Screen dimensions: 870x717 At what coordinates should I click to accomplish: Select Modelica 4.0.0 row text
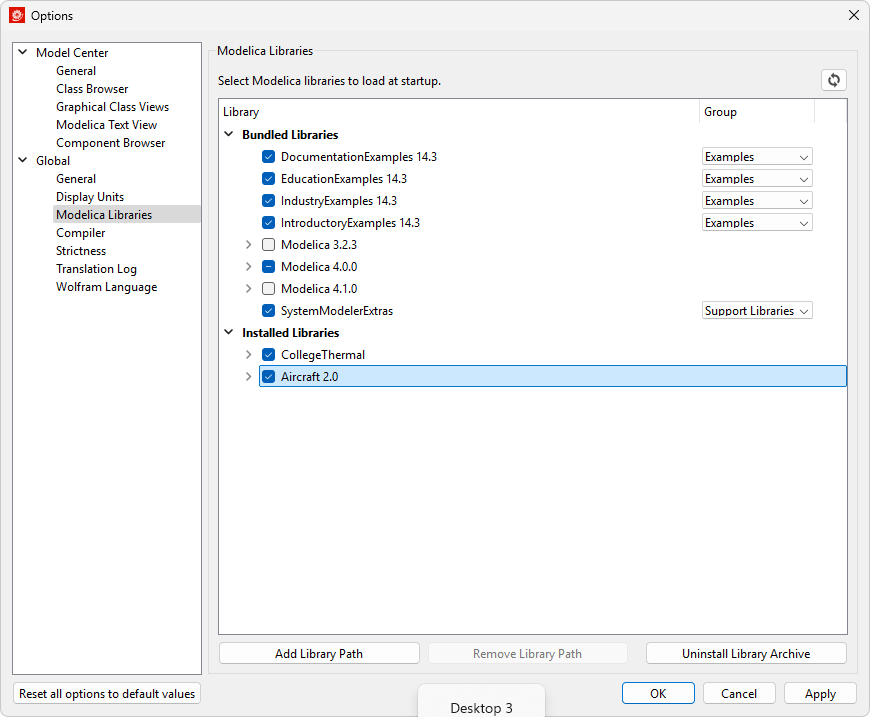(319, 266)
